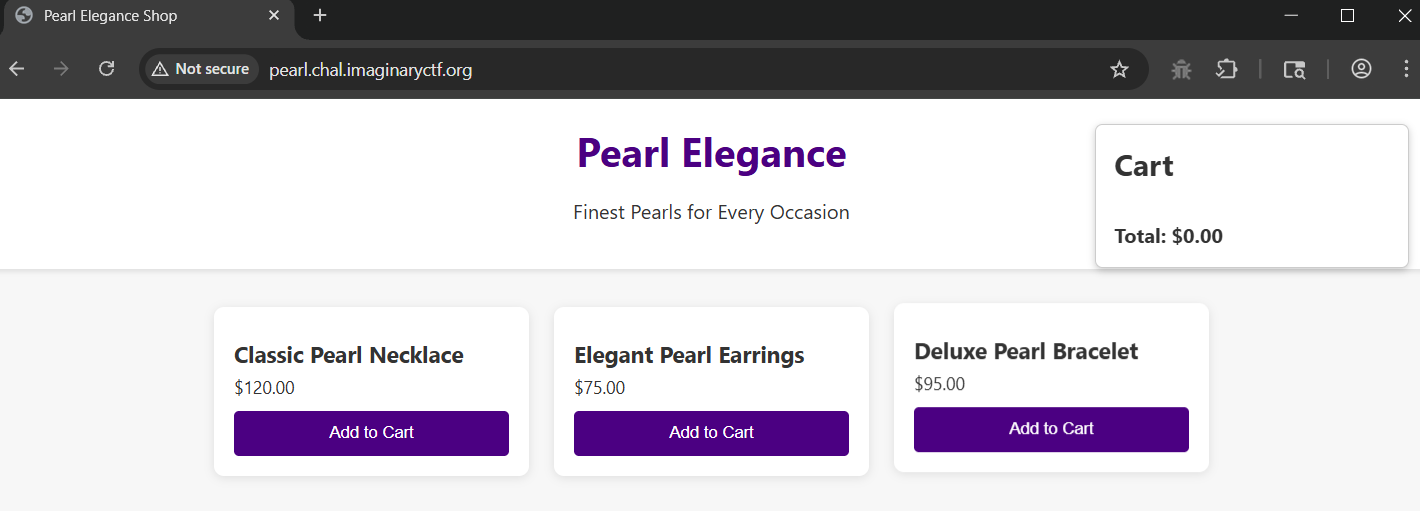1420x511 pixels.
Task: Add Classic Pearl Necklace to cart
Action: click(x=371, y=433)
